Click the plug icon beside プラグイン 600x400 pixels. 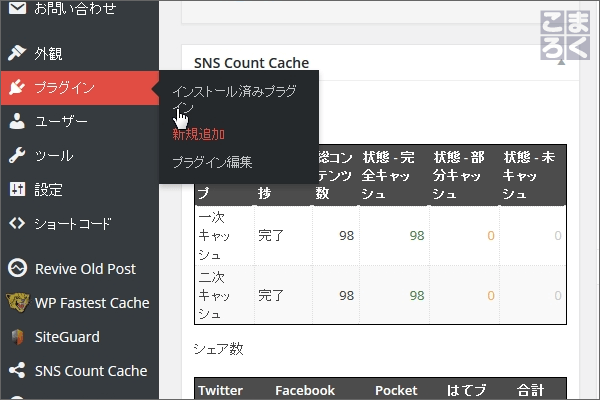[x=17, y=87]
